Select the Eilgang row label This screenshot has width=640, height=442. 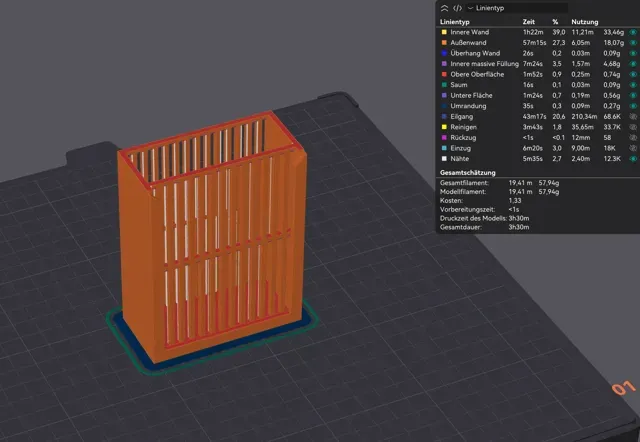[462, 117]
